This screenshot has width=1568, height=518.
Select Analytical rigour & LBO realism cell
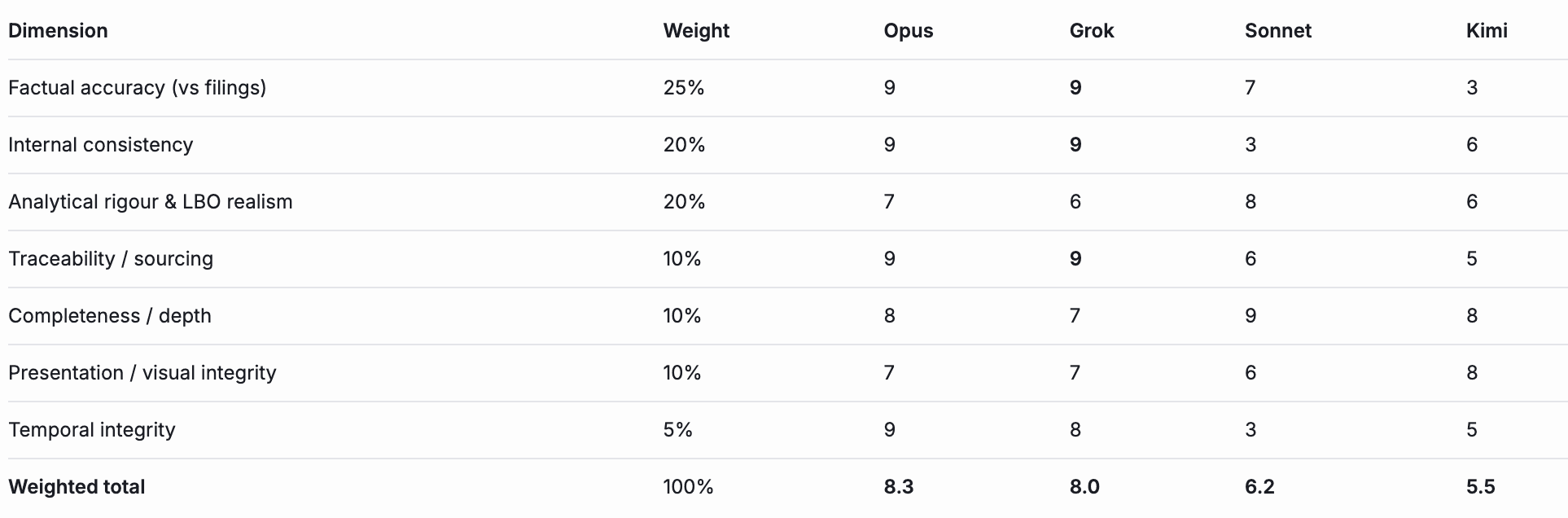151,202
